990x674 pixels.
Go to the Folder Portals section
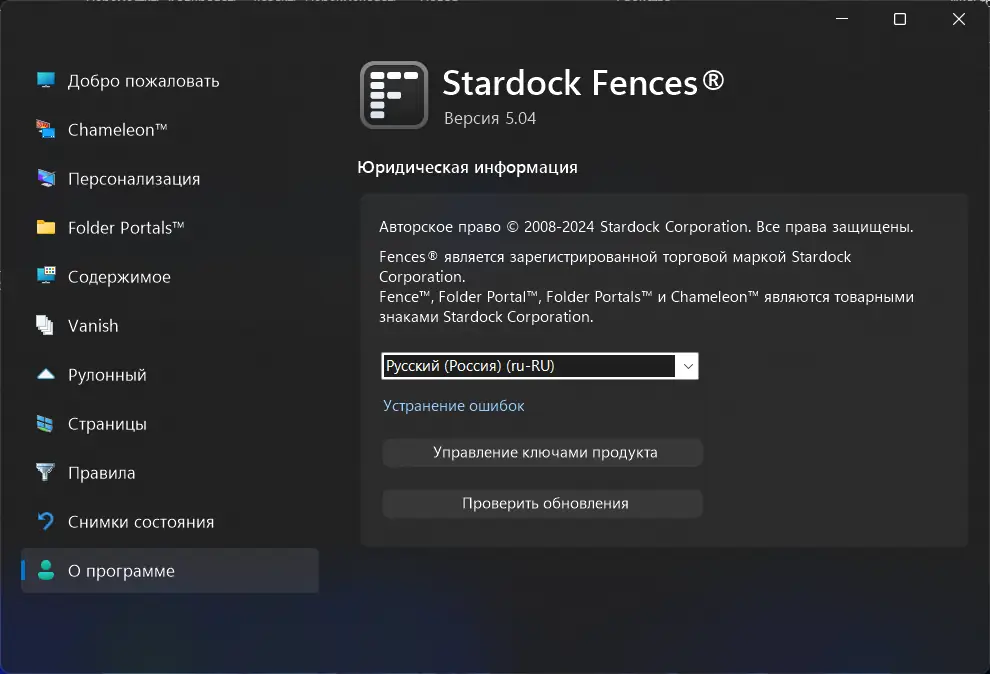click(126, 227)
